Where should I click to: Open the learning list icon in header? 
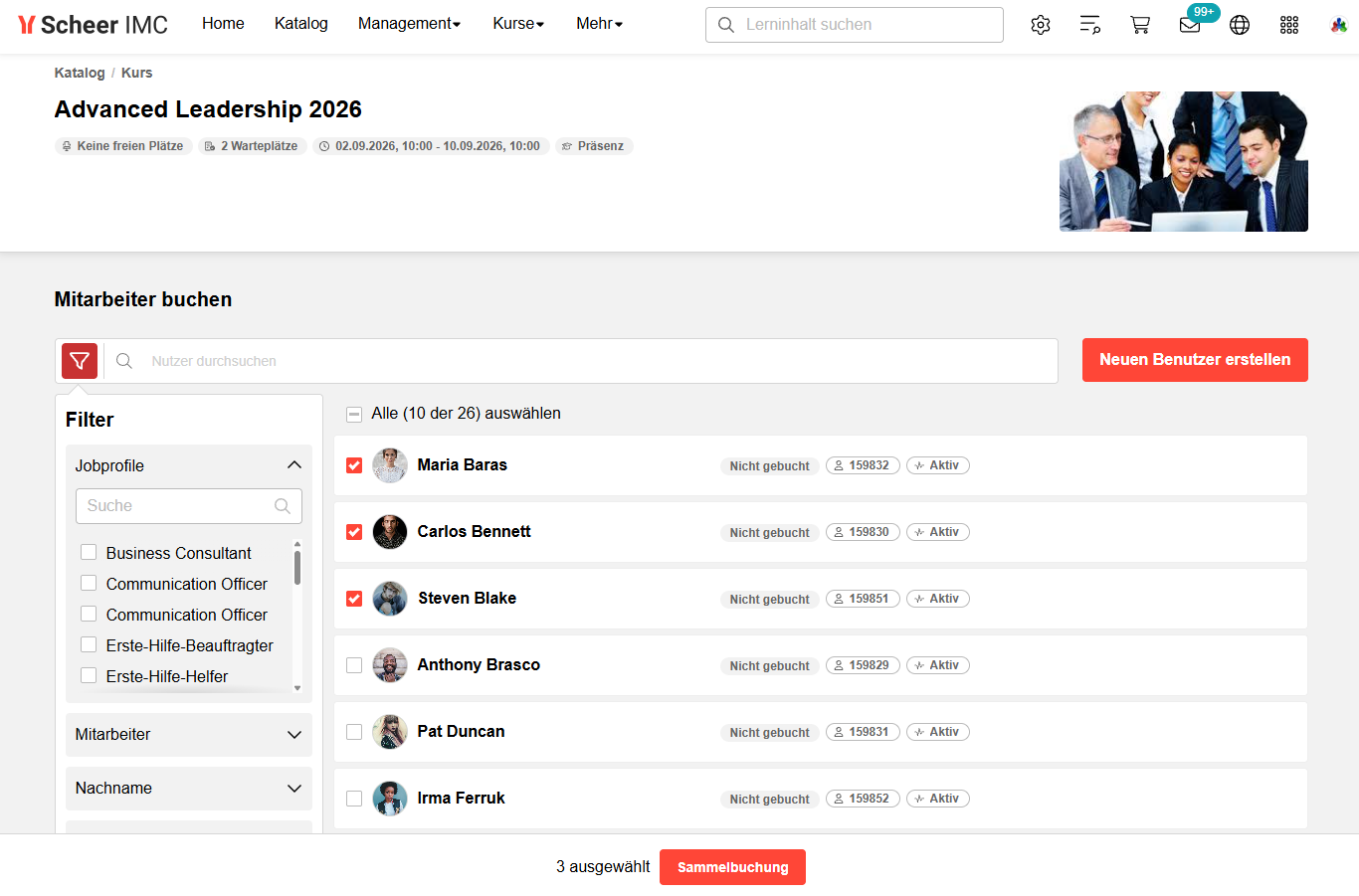1090,25
